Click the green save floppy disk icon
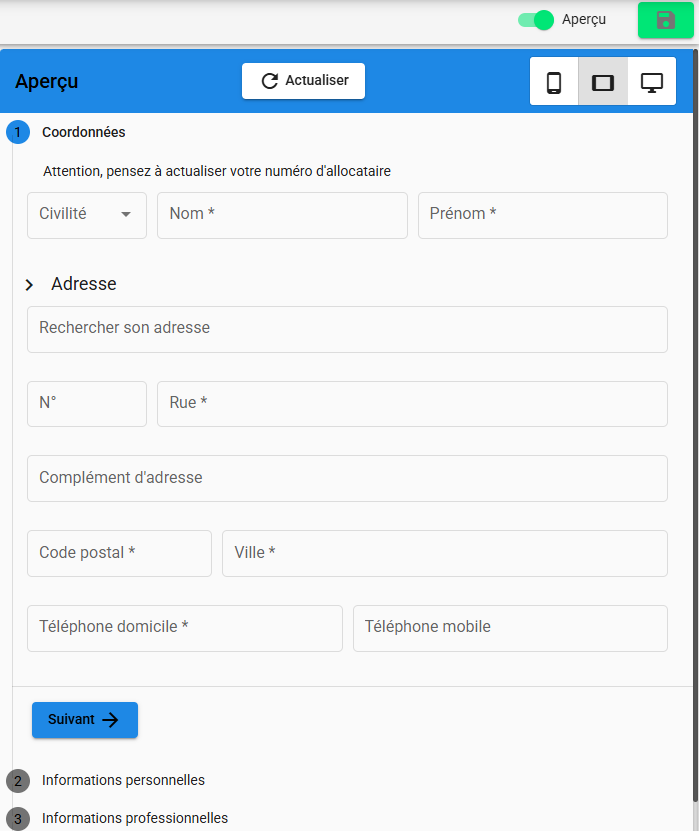 coord(665,20)
